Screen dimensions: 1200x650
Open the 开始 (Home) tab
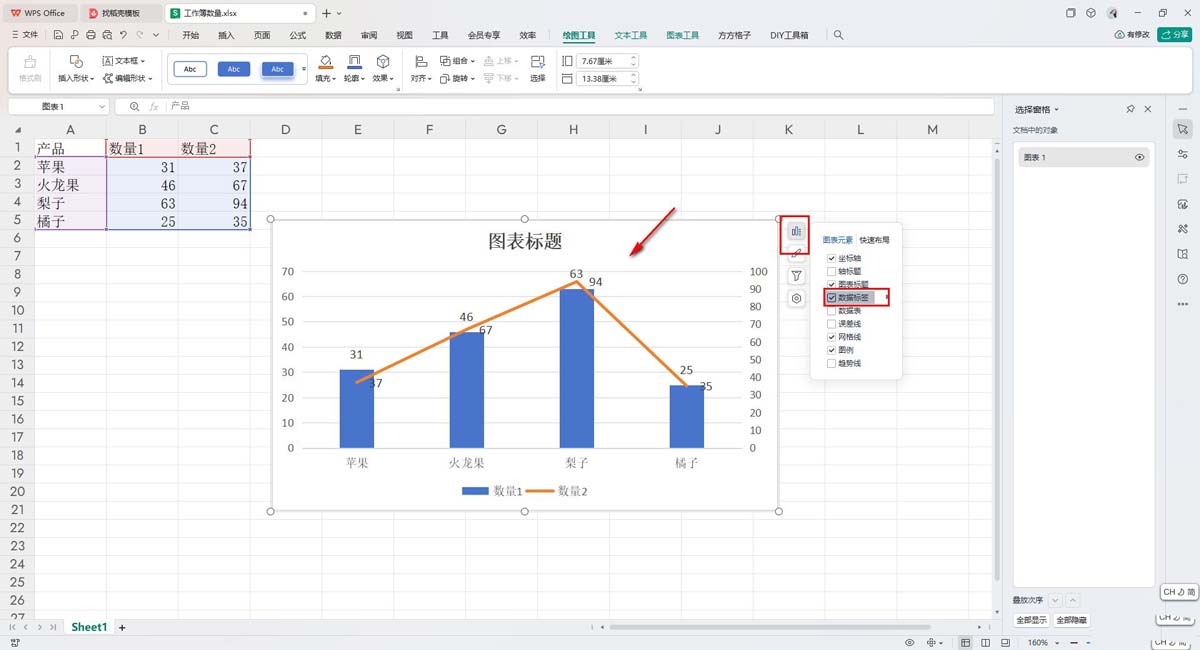coord(191,35)
